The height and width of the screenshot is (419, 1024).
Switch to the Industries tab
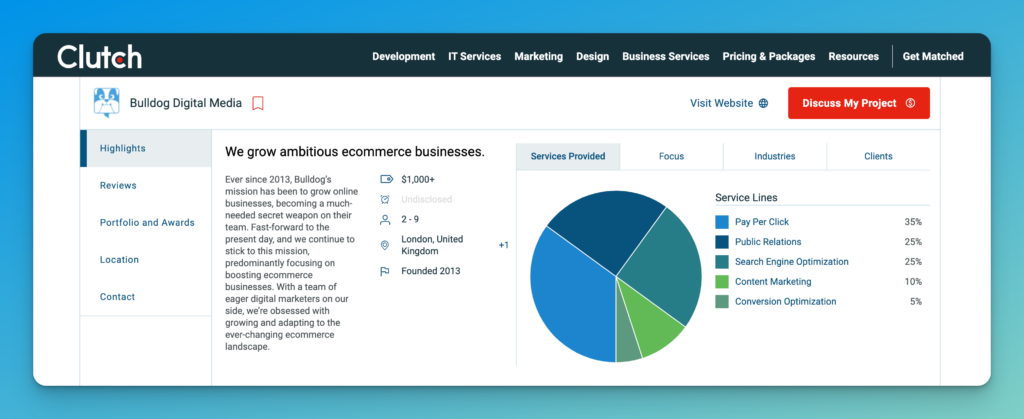click(775, 156)
